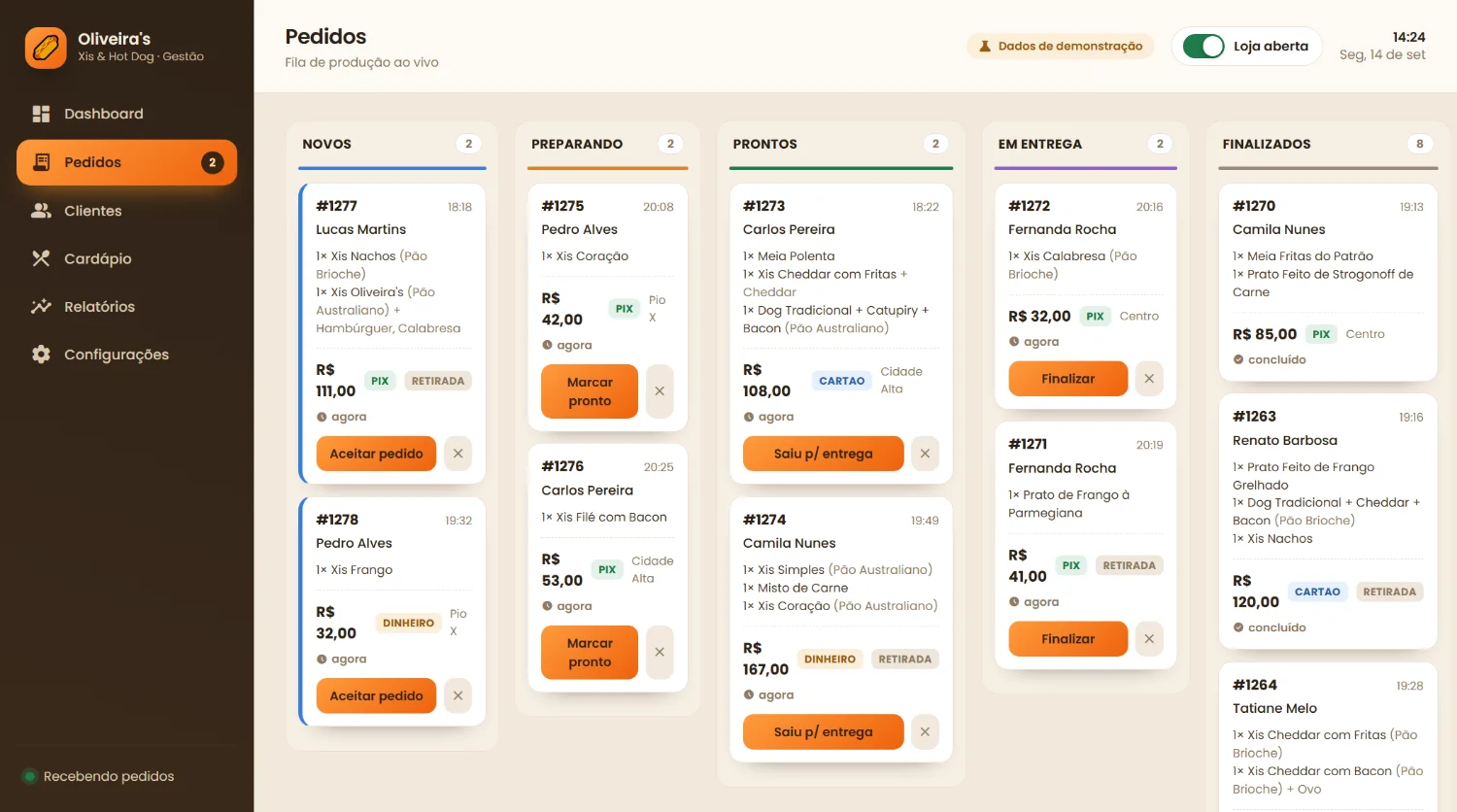Screen dimensions: 1457x812
Task: Click the Relatórios chart icon
Action: pos(41,306)
